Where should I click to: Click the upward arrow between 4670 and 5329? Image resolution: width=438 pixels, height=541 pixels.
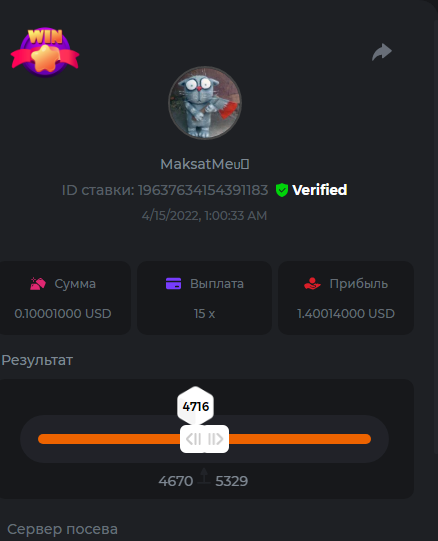coord(204,476)
